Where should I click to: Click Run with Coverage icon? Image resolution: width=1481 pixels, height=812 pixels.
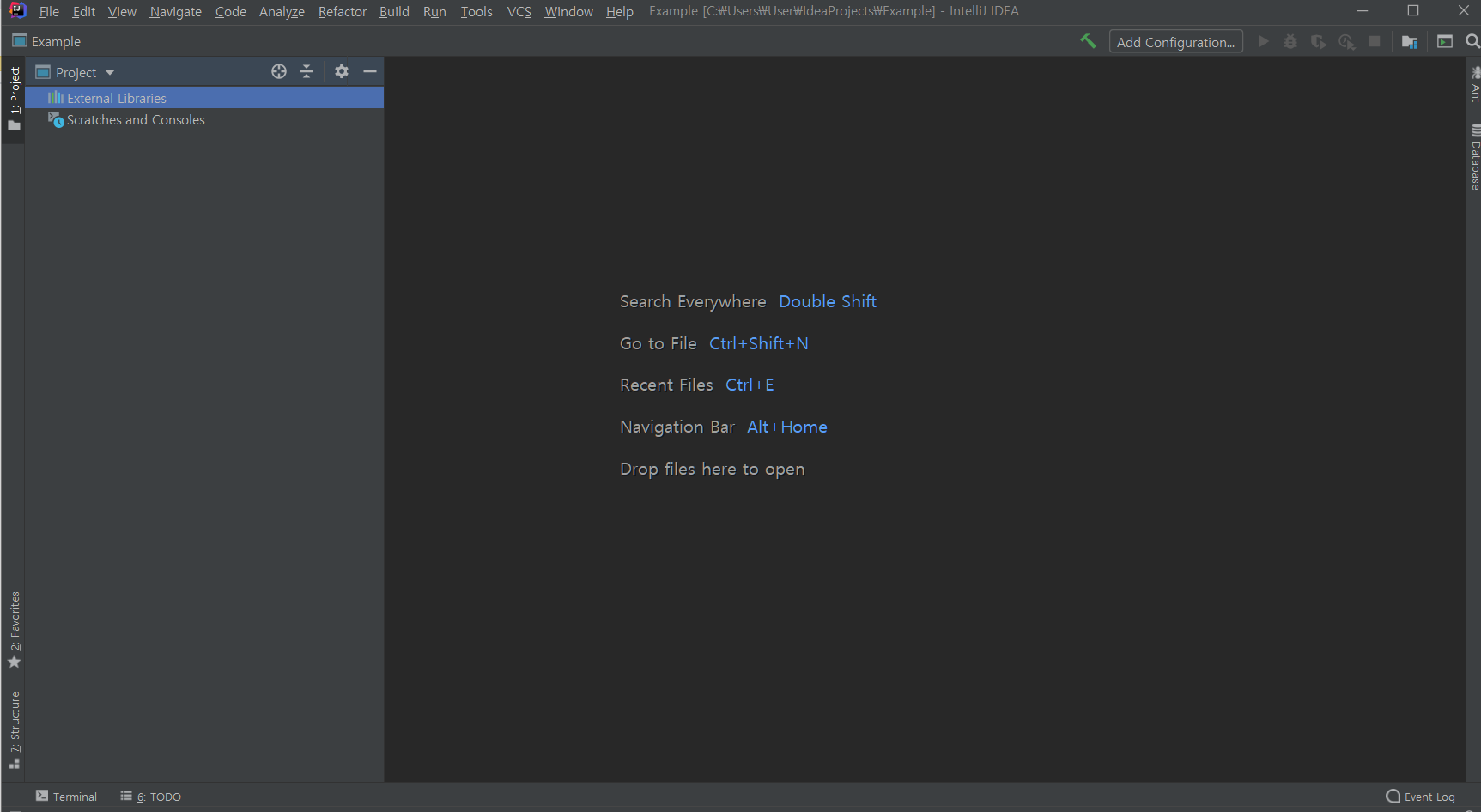coord(1319,41)
